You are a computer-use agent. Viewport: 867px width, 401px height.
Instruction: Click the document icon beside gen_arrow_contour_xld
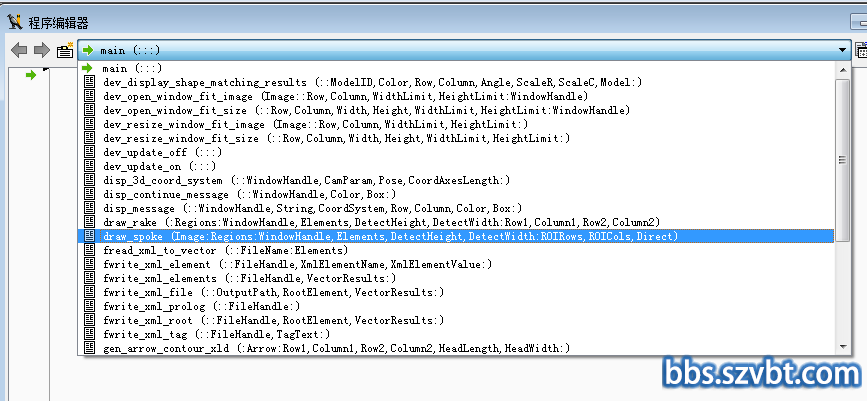(x=88, y=348)
